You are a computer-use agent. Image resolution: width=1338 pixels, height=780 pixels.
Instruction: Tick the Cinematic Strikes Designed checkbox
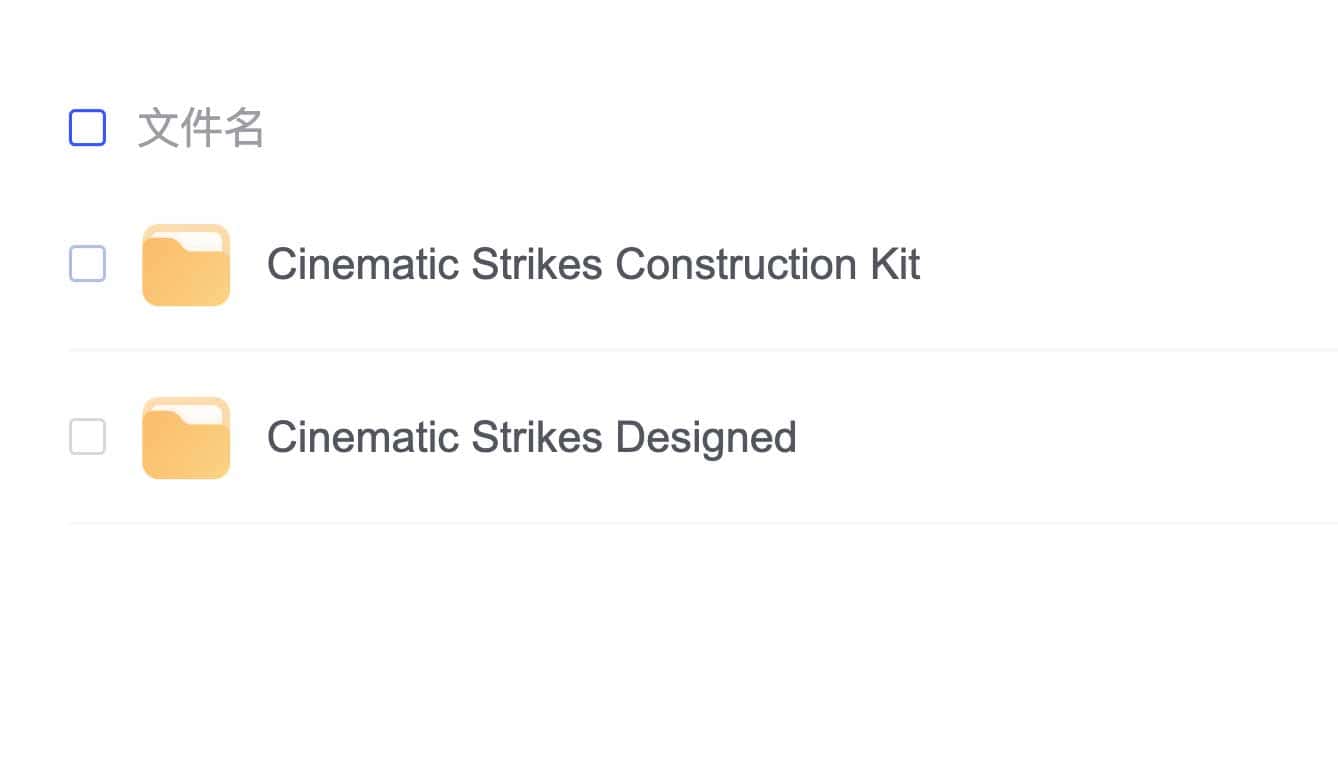click(87, 437)
